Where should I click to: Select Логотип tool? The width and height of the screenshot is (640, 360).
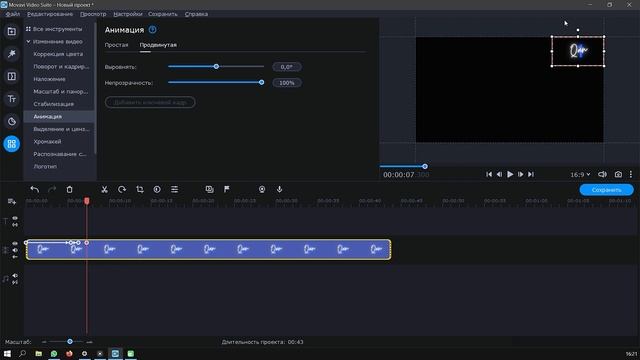[x=45, y=167]
